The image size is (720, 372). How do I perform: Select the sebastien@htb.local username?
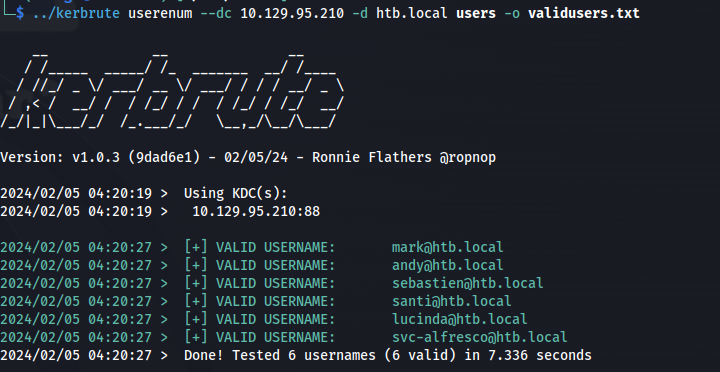click(467, 283)
